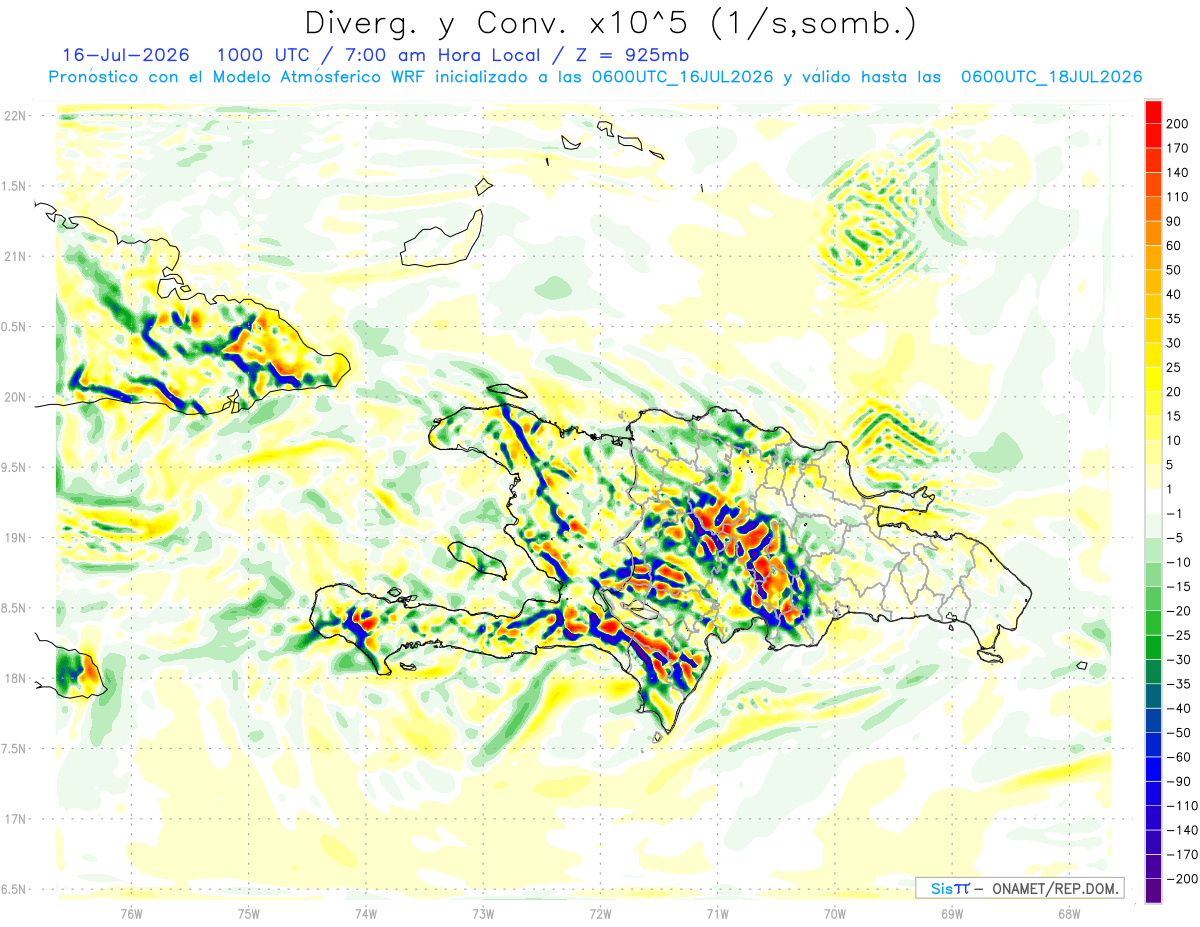The width and height of the screenshot is (1200, 927).
Task: Click the '0600UTC_18JUL2026' valid-until timestamp
Action: tap(1052, 77)
